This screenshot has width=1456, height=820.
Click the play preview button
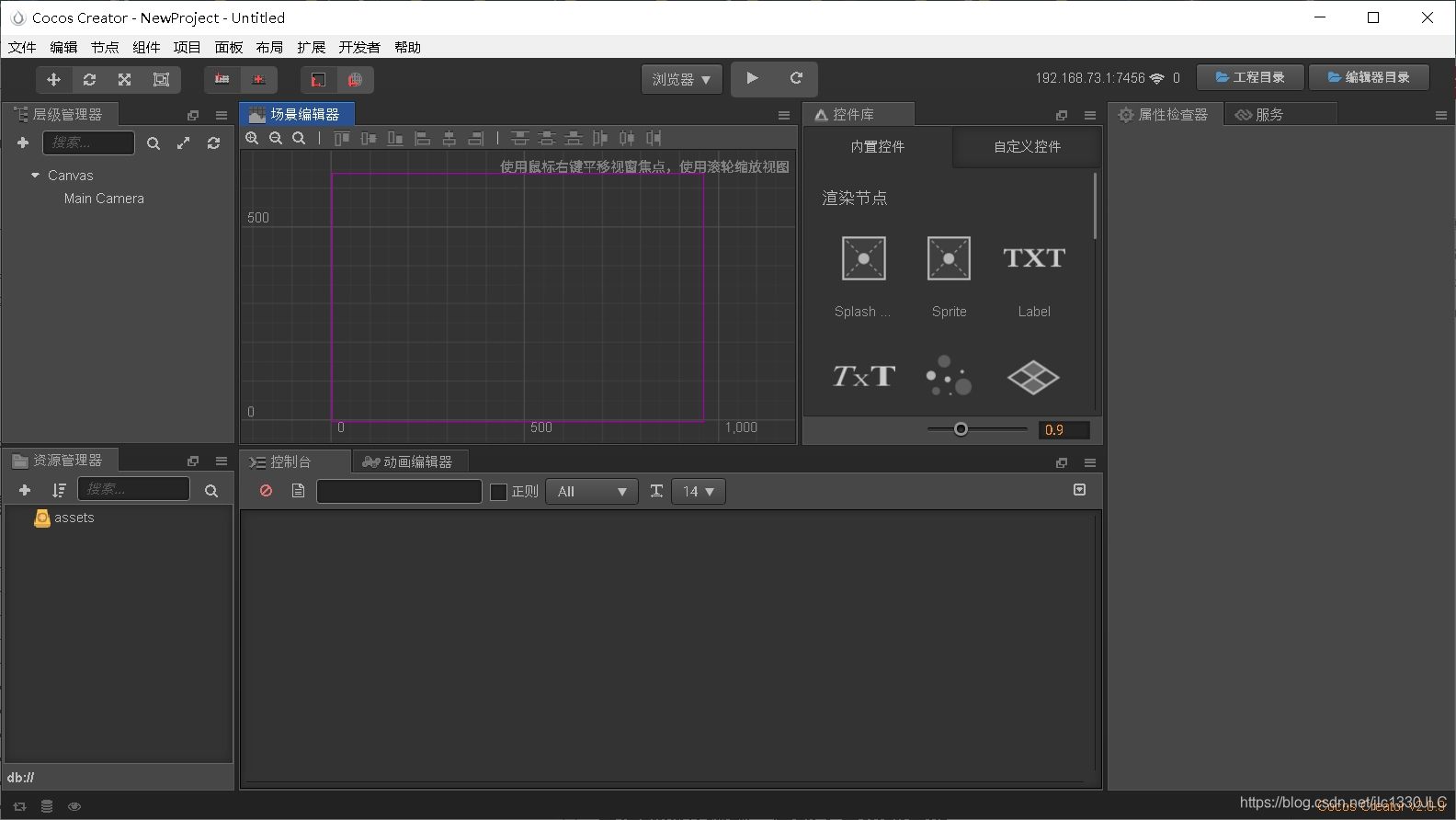752,79
